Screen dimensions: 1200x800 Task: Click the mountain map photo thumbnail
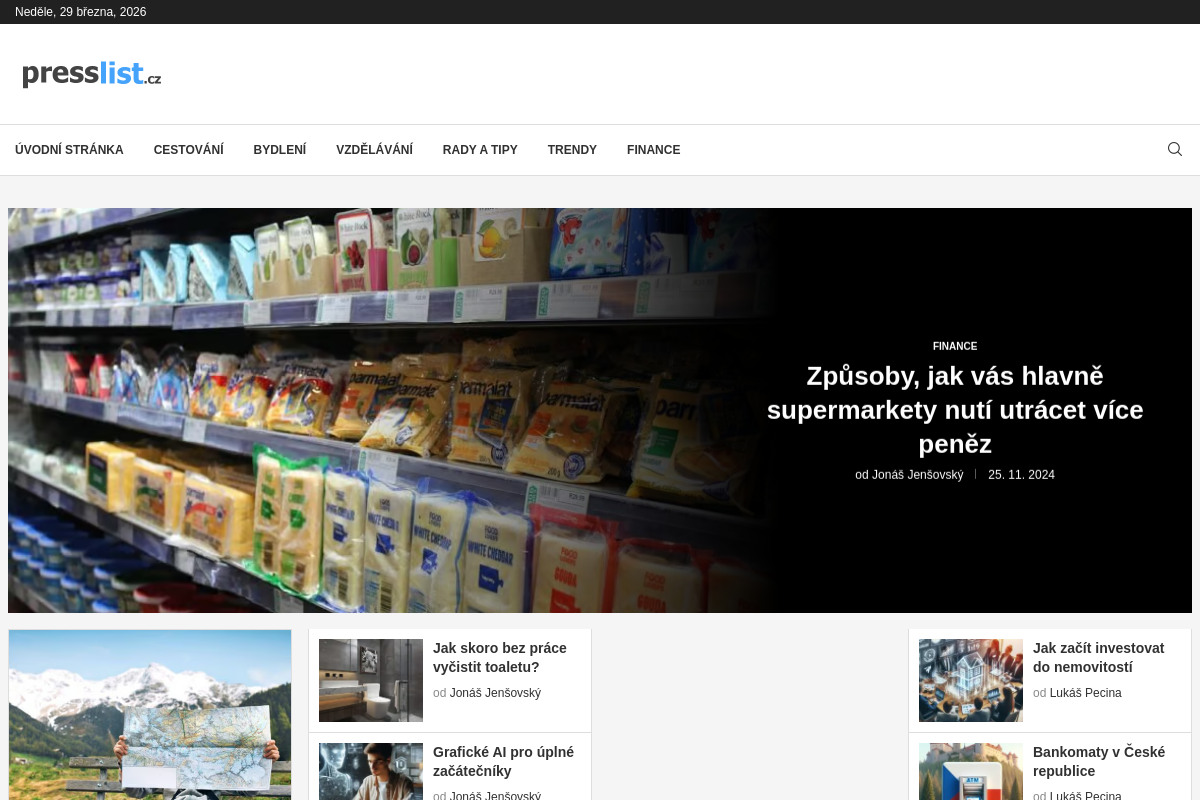tap(149, 714)
